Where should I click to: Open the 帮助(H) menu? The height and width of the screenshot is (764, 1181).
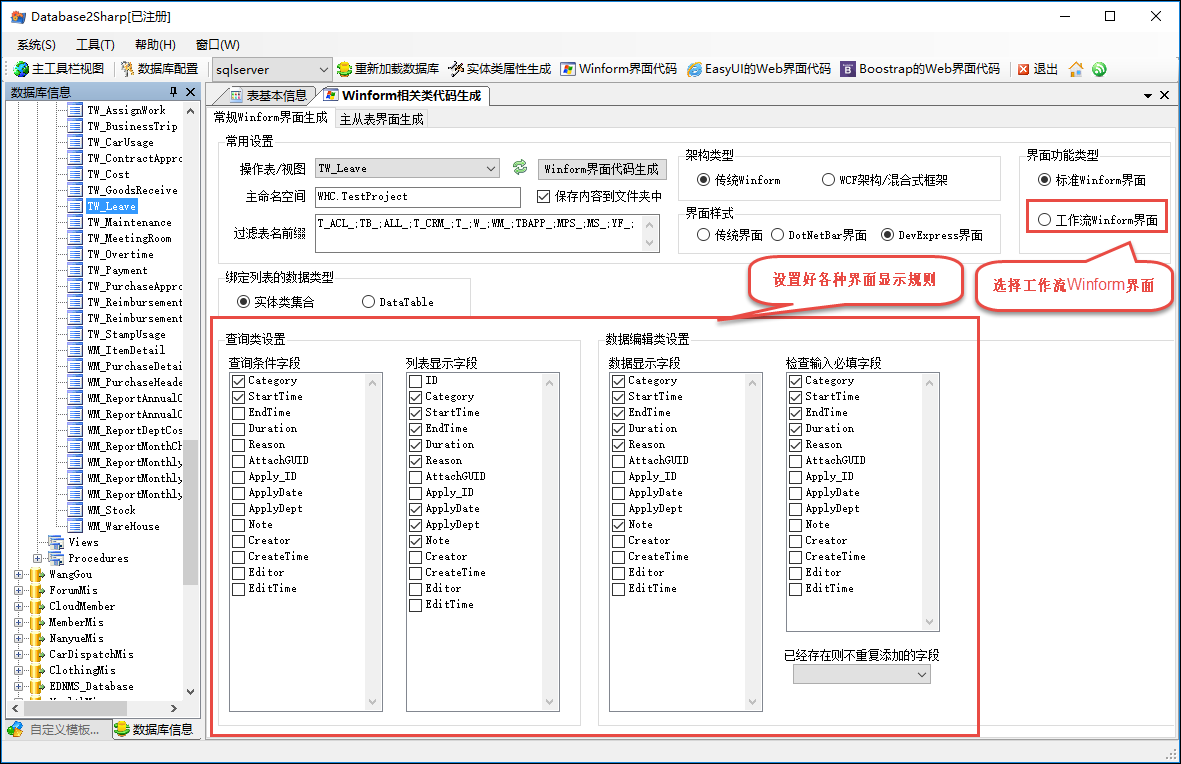(x=155, y=45)
